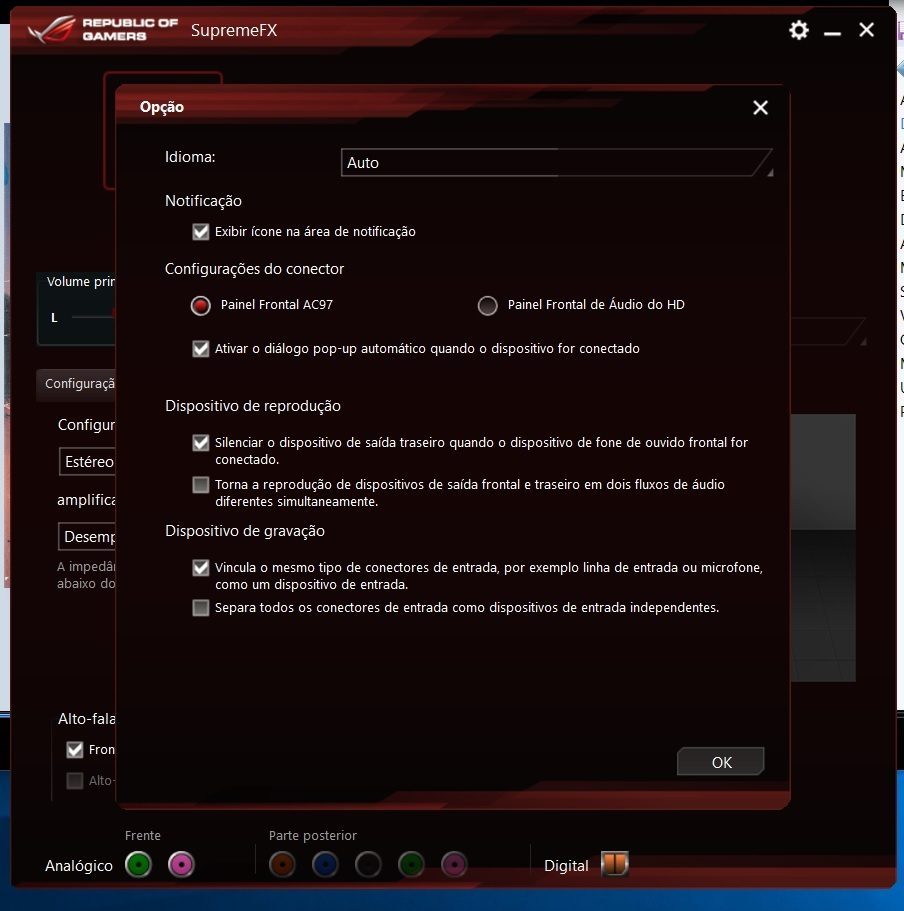Open the Estéreo configuration dropdown
Image resolution: width=904 pixels, height=911 pixels.
(x=87, y=461)
